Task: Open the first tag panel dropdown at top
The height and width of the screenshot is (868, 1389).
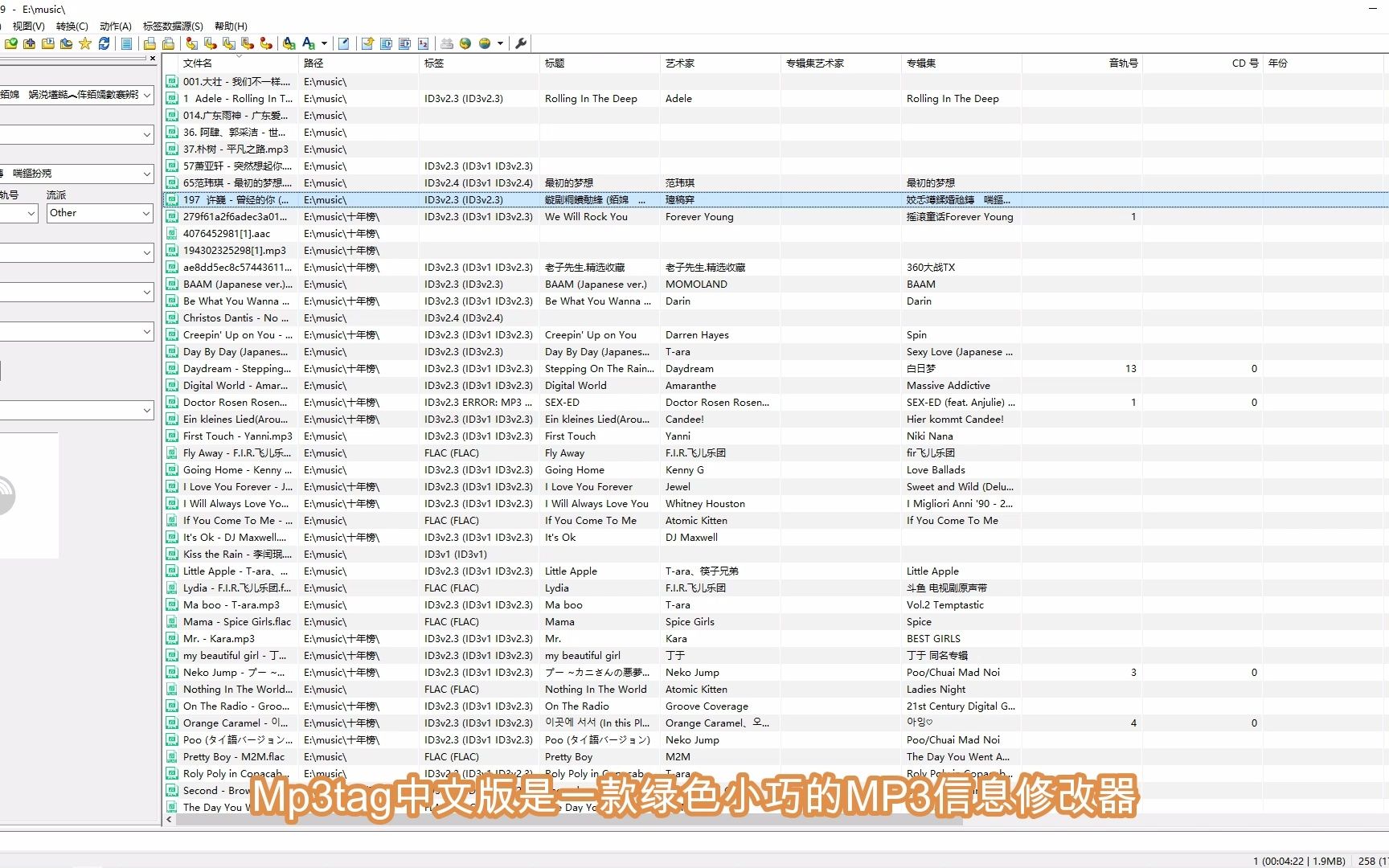Action: [x=147, y=95]
